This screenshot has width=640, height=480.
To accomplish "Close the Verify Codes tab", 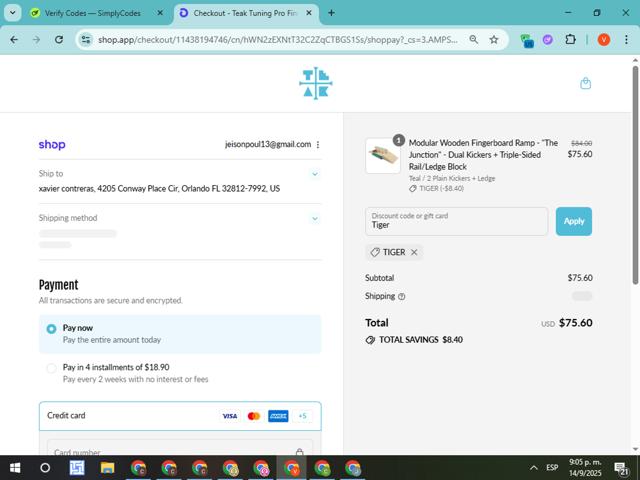I will click(x=160, y=13).
